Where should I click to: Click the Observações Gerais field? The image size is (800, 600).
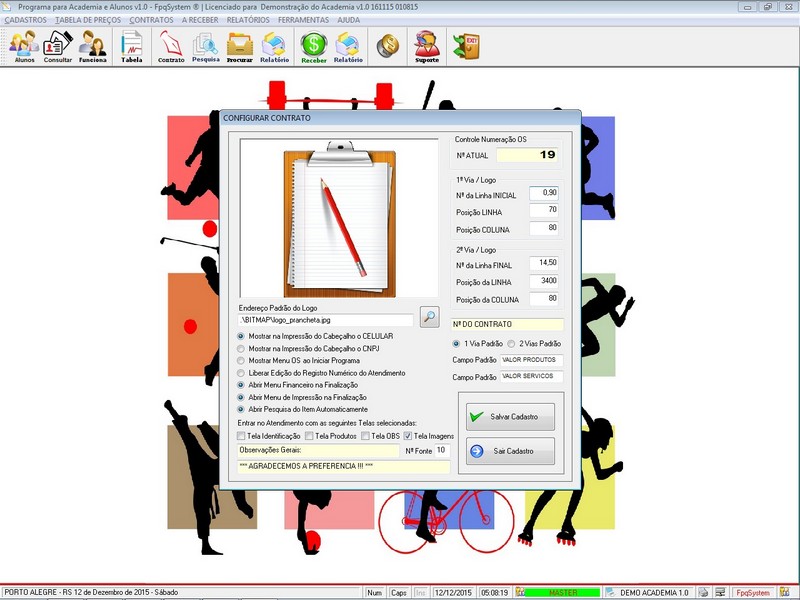point(318,451)
